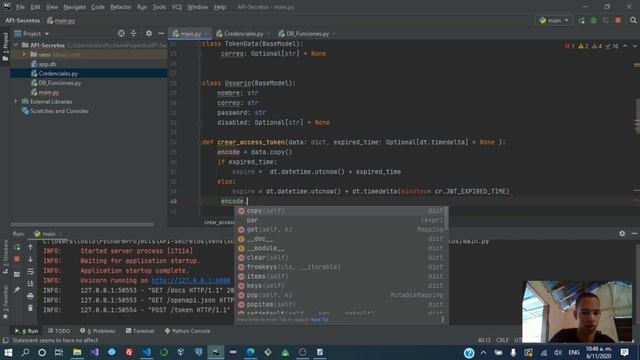Click the CRLF line separator in status bar
This screenshot has width=640, height=360.
tap(502, 340)
